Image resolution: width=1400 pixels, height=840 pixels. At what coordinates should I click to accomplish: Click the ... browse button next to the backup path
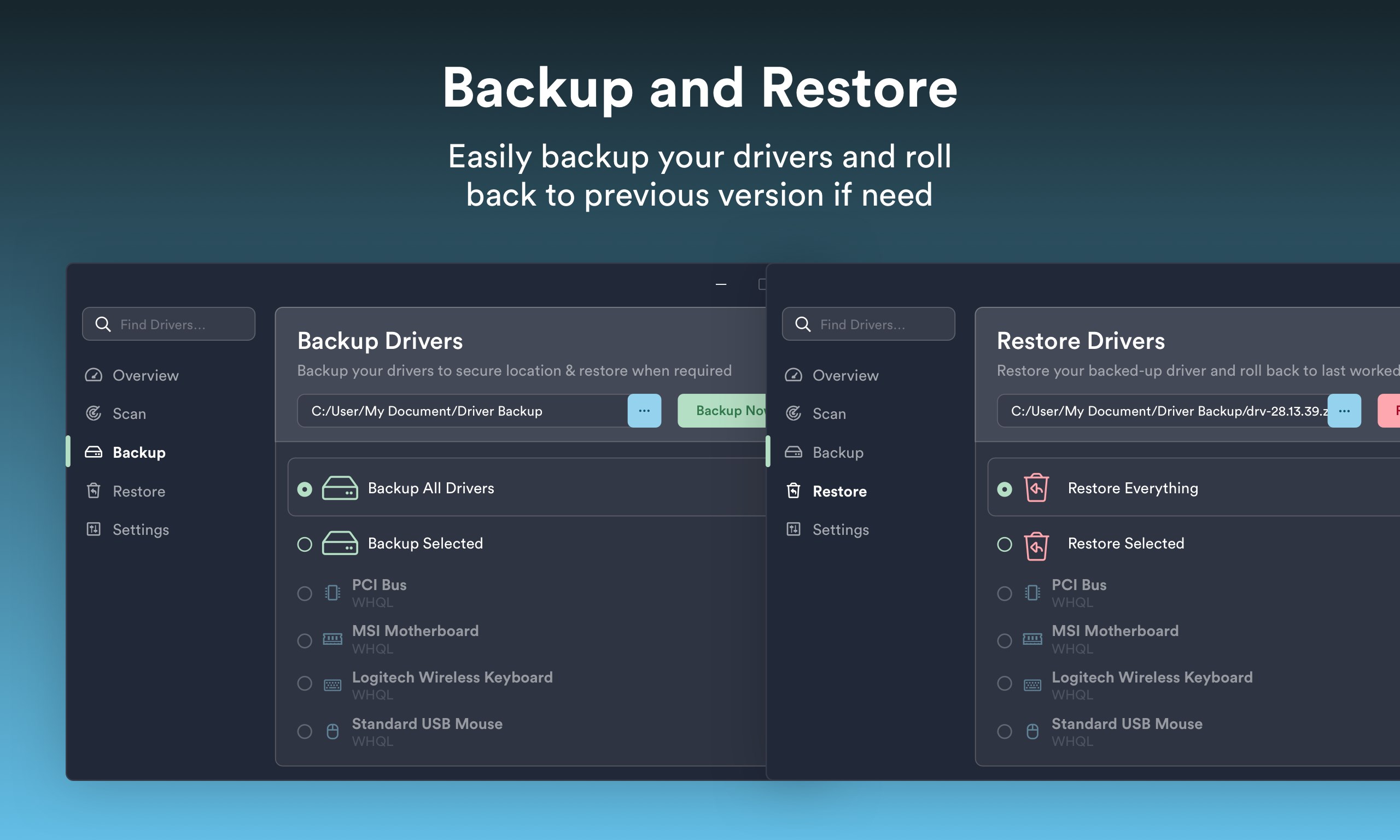coord(644,410)
